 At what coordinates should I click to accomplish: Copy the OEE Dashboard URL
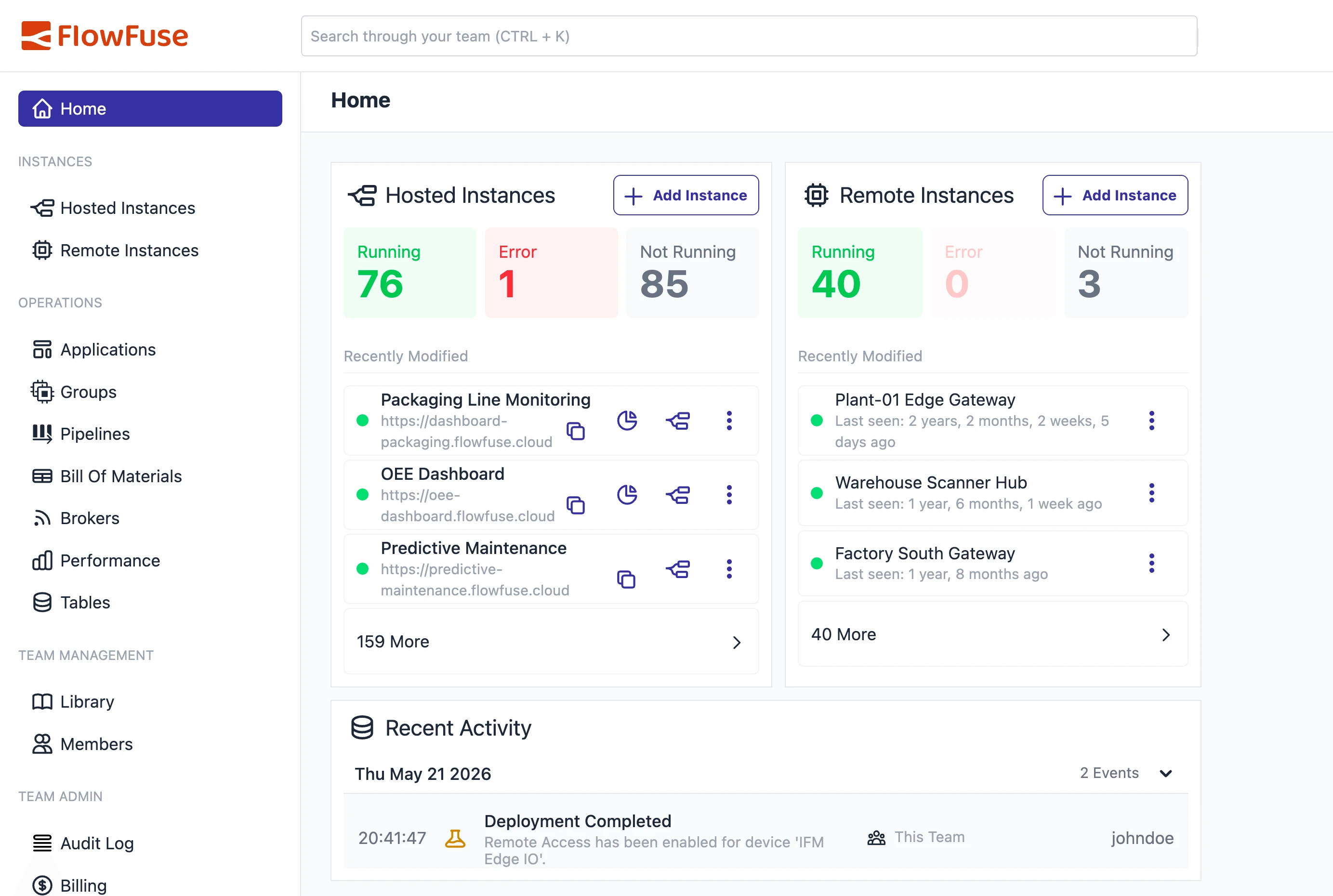click(575, 505)
